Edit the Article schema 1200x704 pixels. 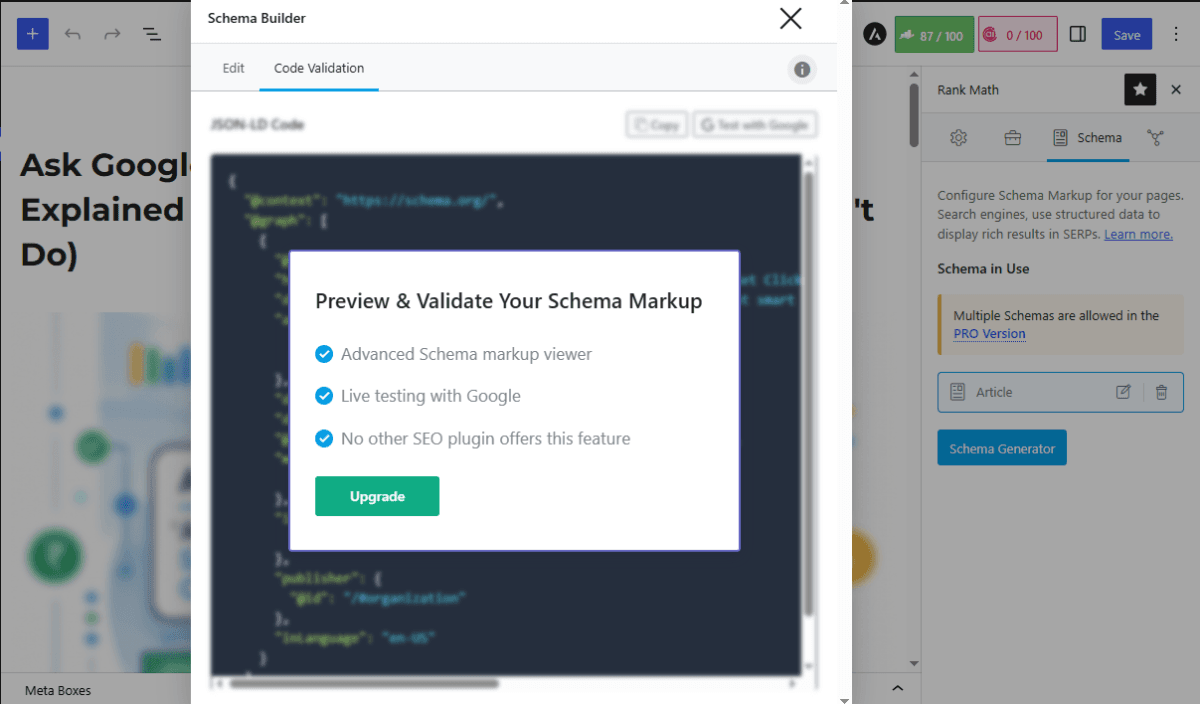click(x=1123, y=392)
